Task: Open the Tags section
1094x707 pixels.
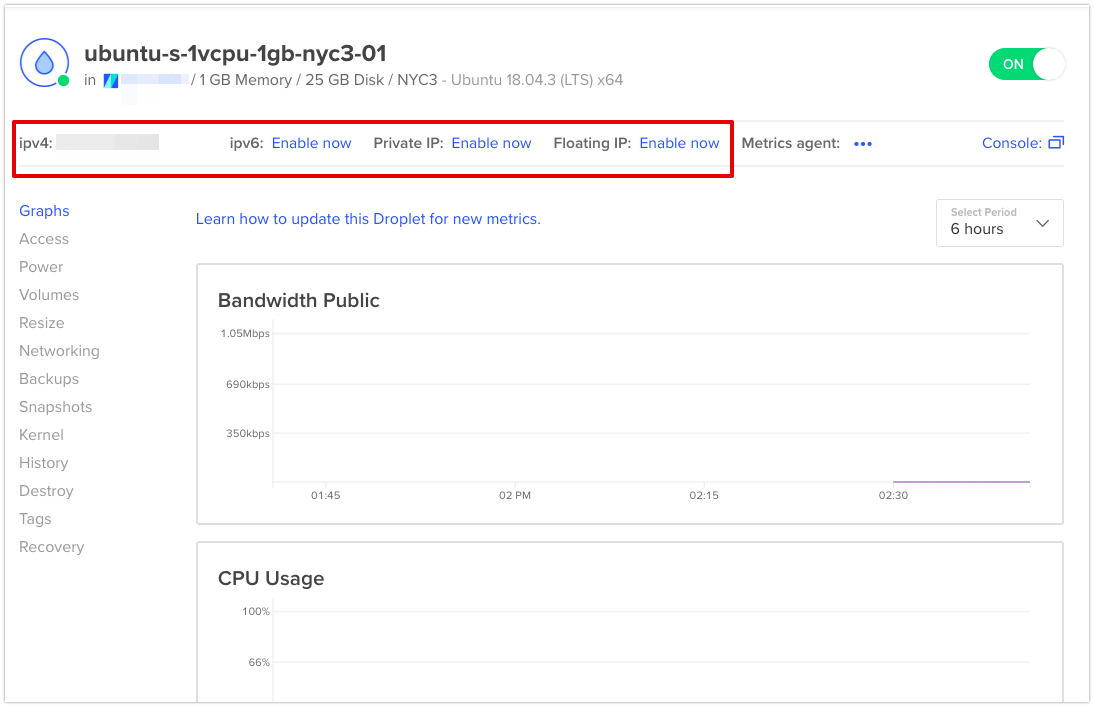Action: click(35, 519)
